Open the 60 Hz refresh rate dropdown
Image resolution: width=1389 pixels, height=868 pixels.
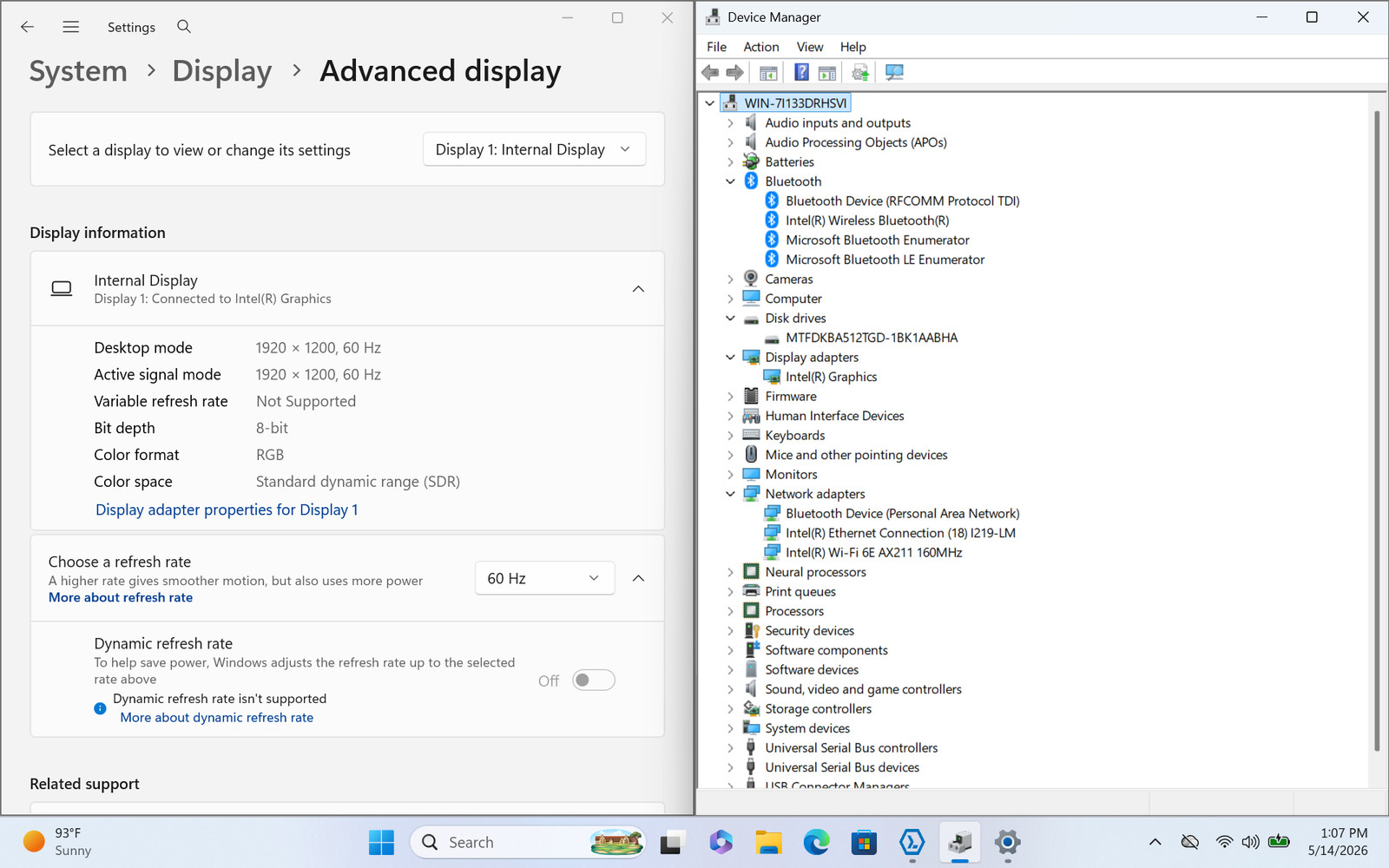point(545,578)
